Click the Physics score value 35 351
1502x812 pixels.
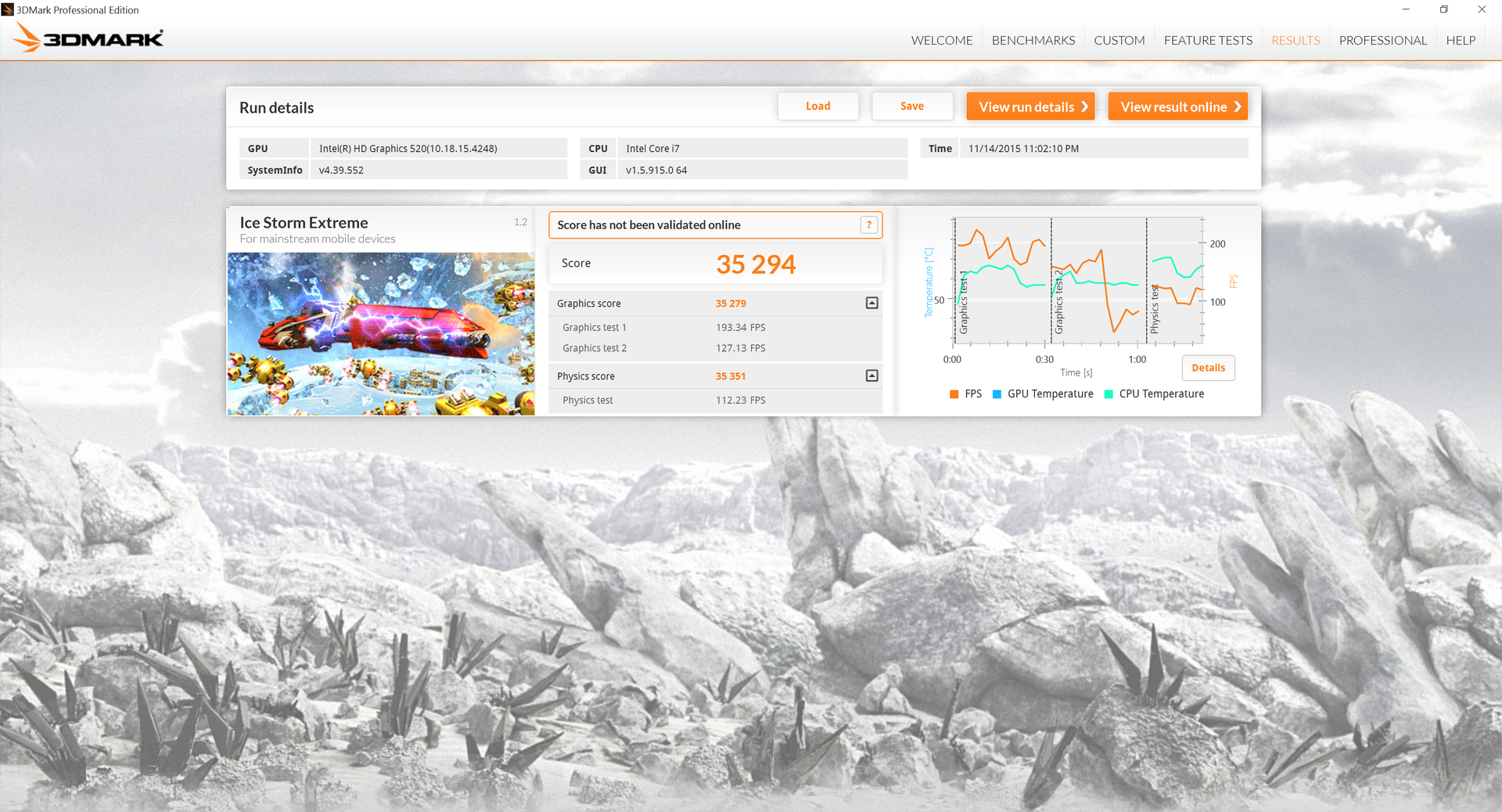coord(731,376)
